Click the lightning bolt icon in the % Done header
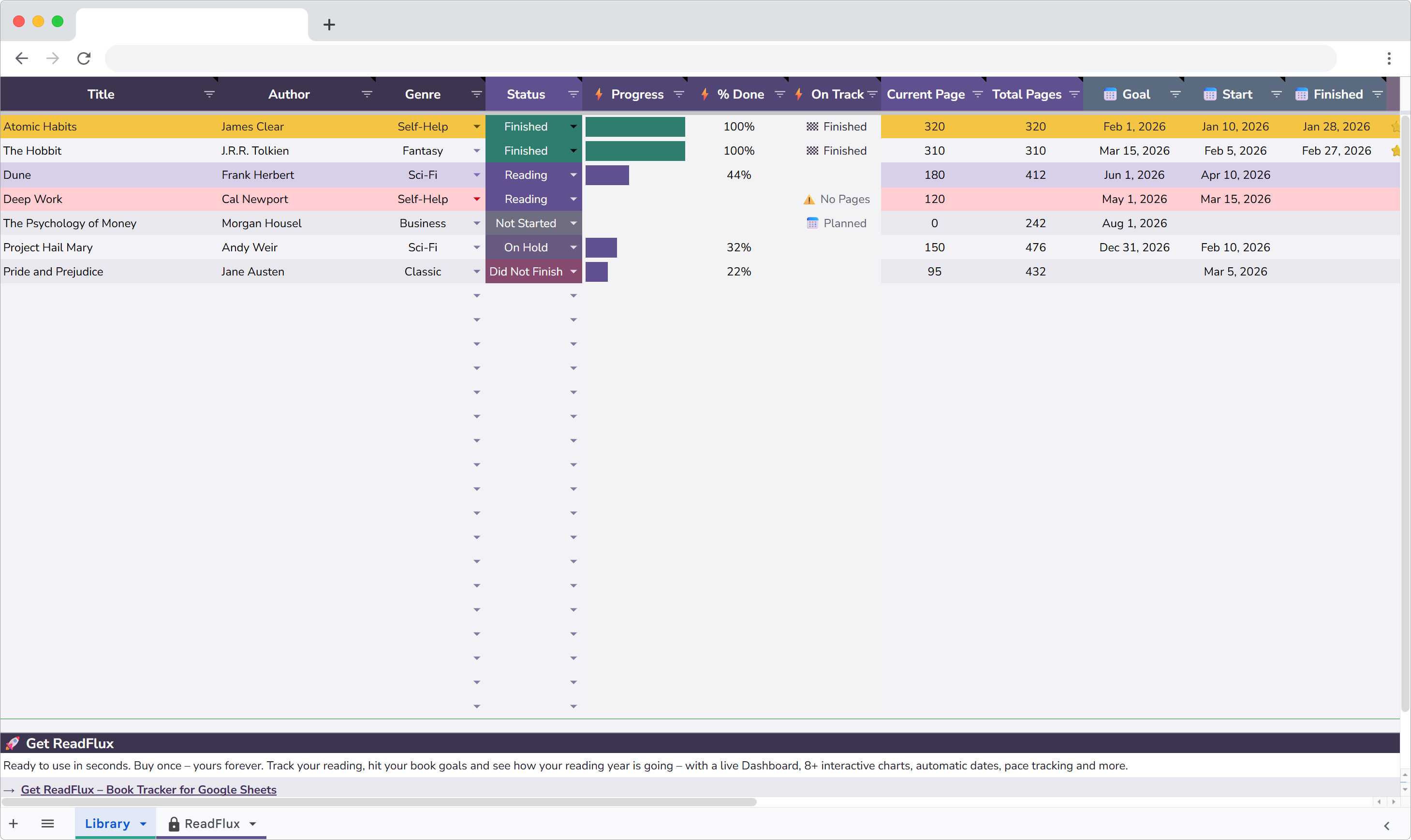 coord(705,94)
